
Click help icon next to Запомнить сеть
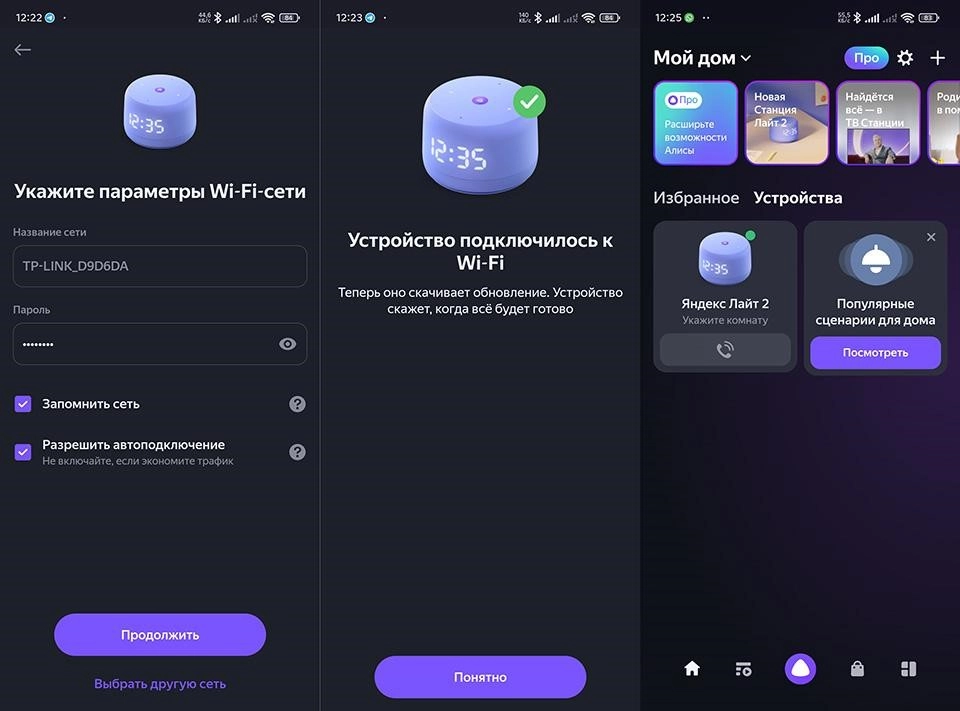[297, 404]
